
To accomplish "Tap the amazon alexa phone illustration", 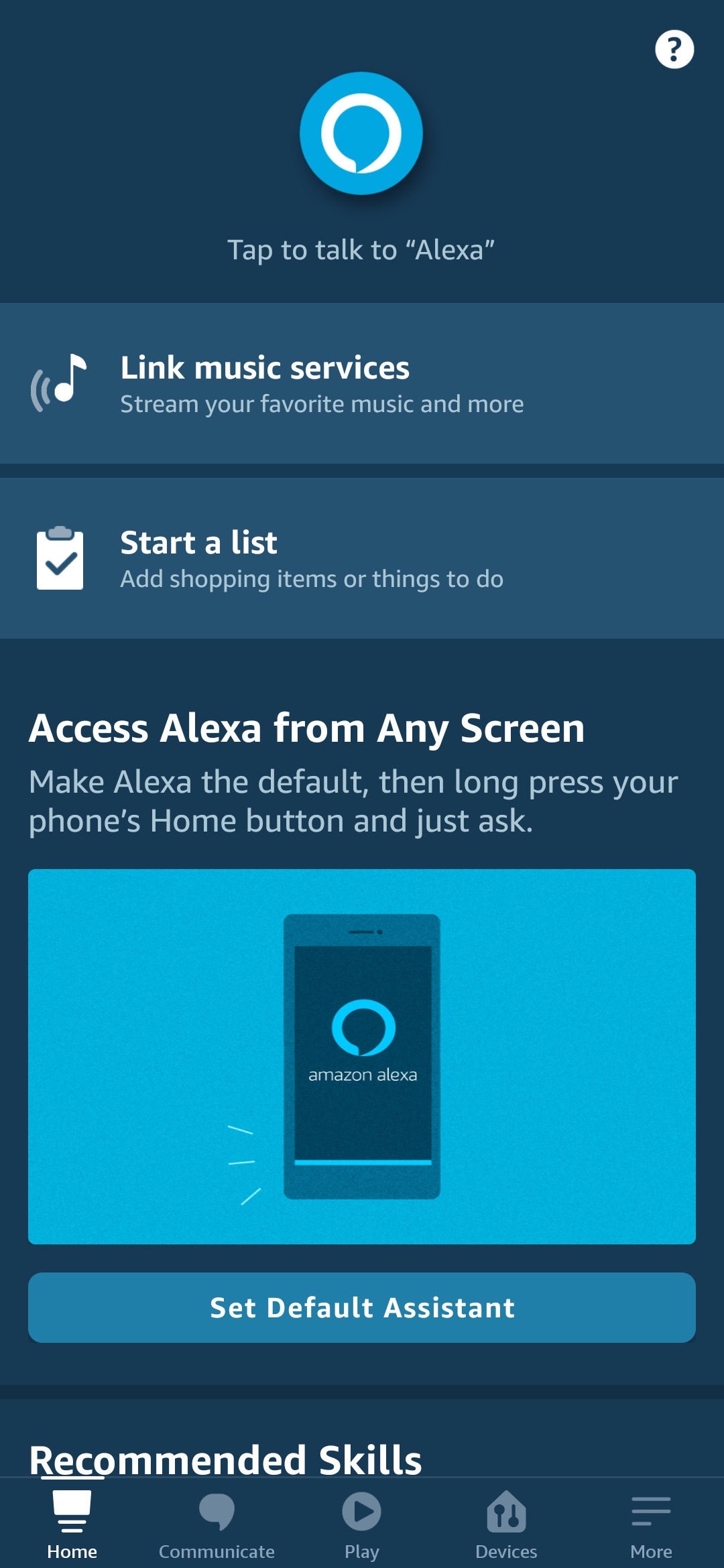I will point(362,1056).
